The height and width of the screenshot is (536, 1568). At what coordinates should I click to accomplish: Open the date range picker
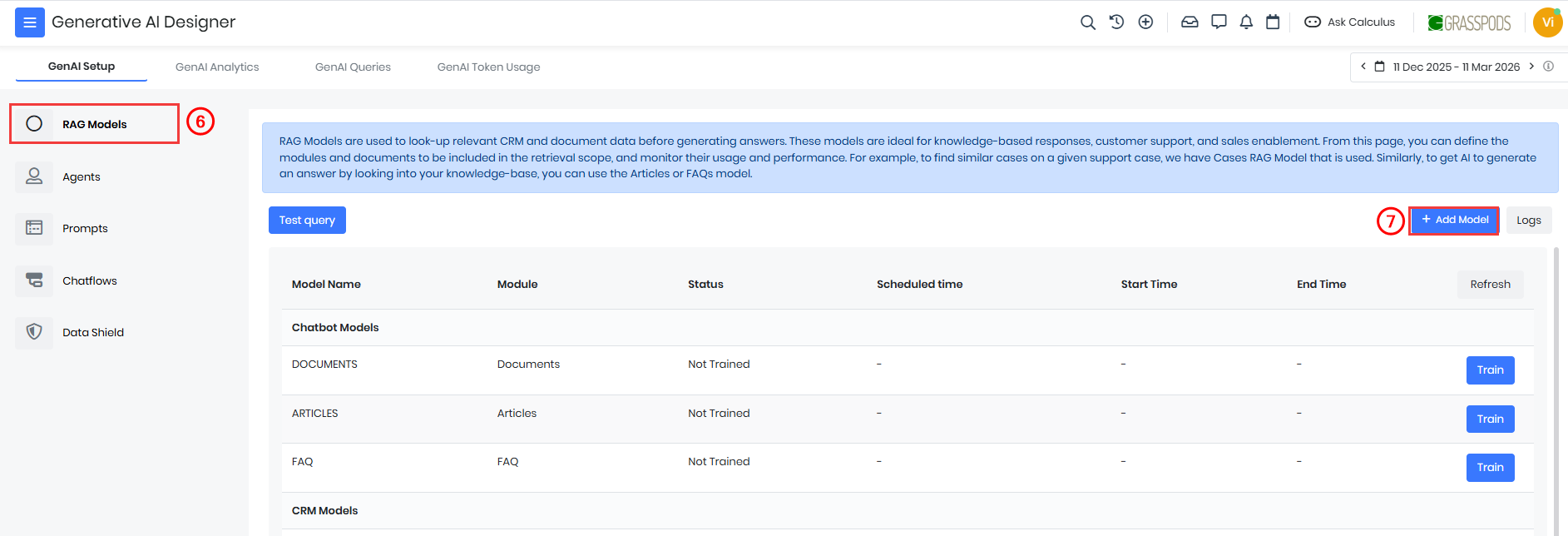(1455, 67)
